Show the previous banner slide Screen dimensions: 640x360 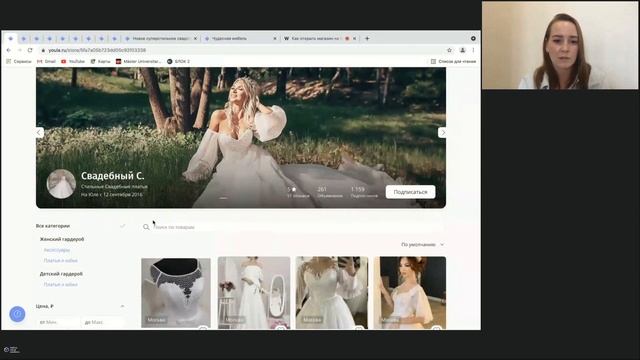(39, 133)
